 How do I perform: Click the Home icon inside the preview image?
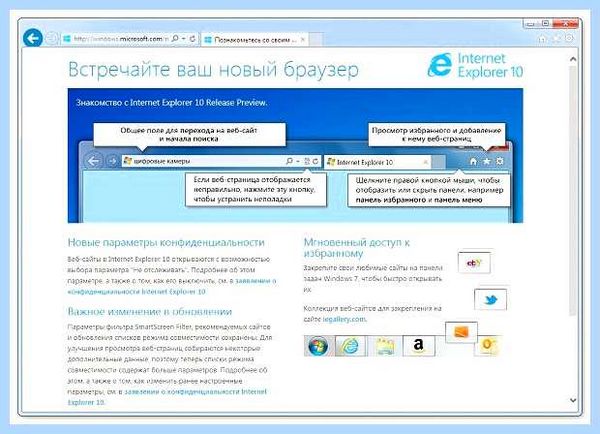[x=473, y=162]
